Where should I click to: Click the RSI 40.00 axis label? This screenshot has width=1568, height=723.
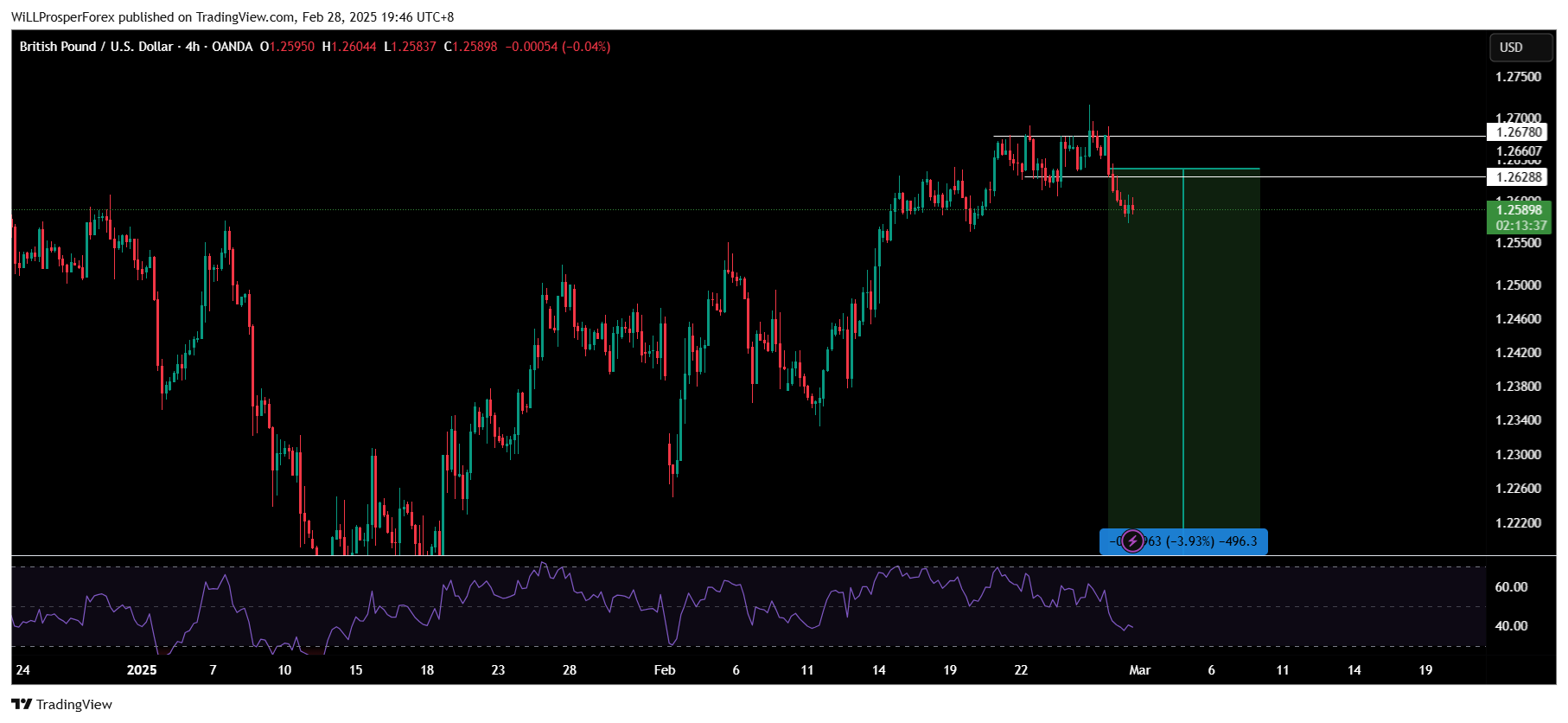1511,626
